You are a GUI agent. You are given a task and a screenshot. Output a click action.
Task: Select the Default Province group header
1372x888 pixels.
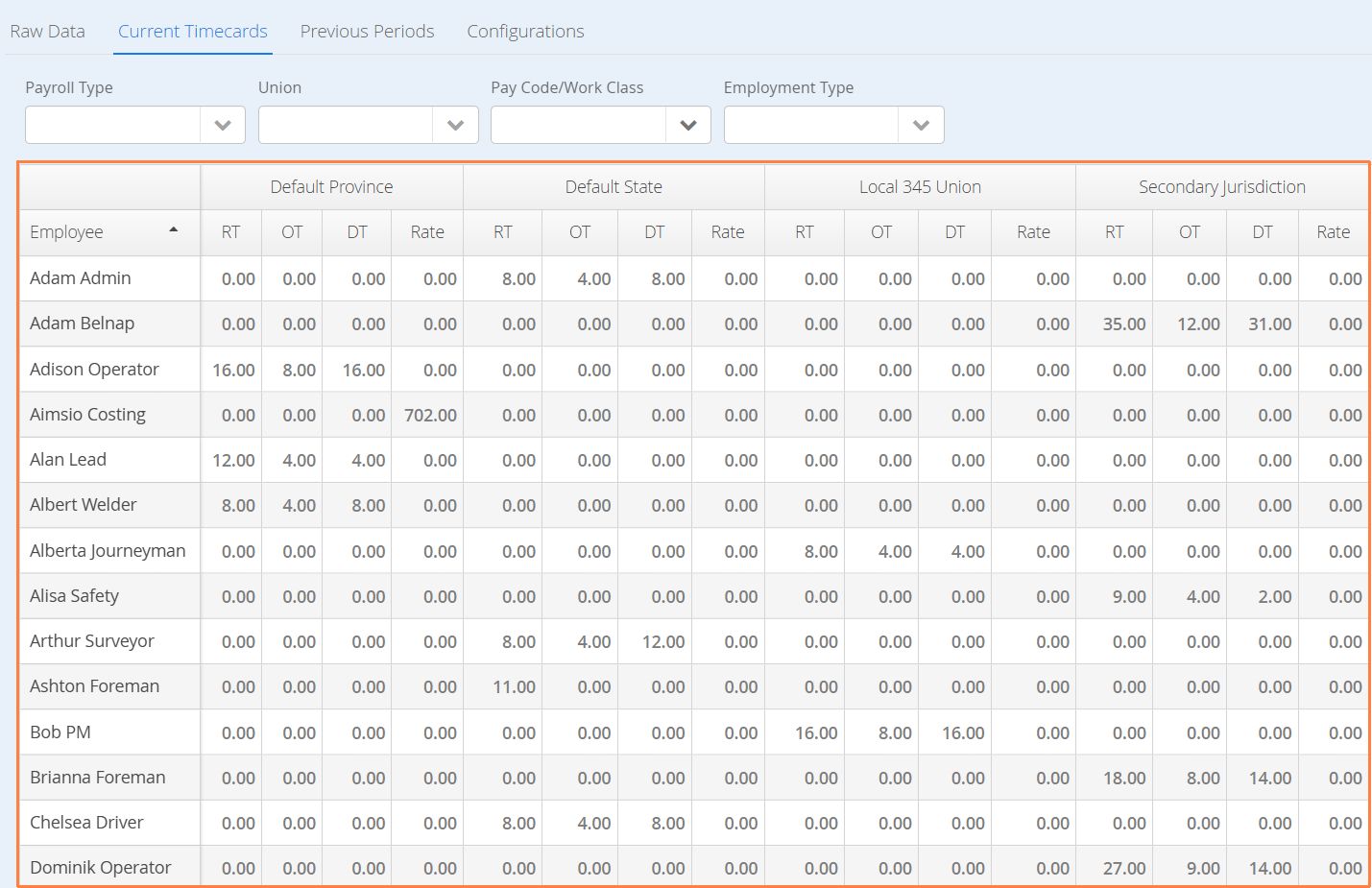pos(331,187)
